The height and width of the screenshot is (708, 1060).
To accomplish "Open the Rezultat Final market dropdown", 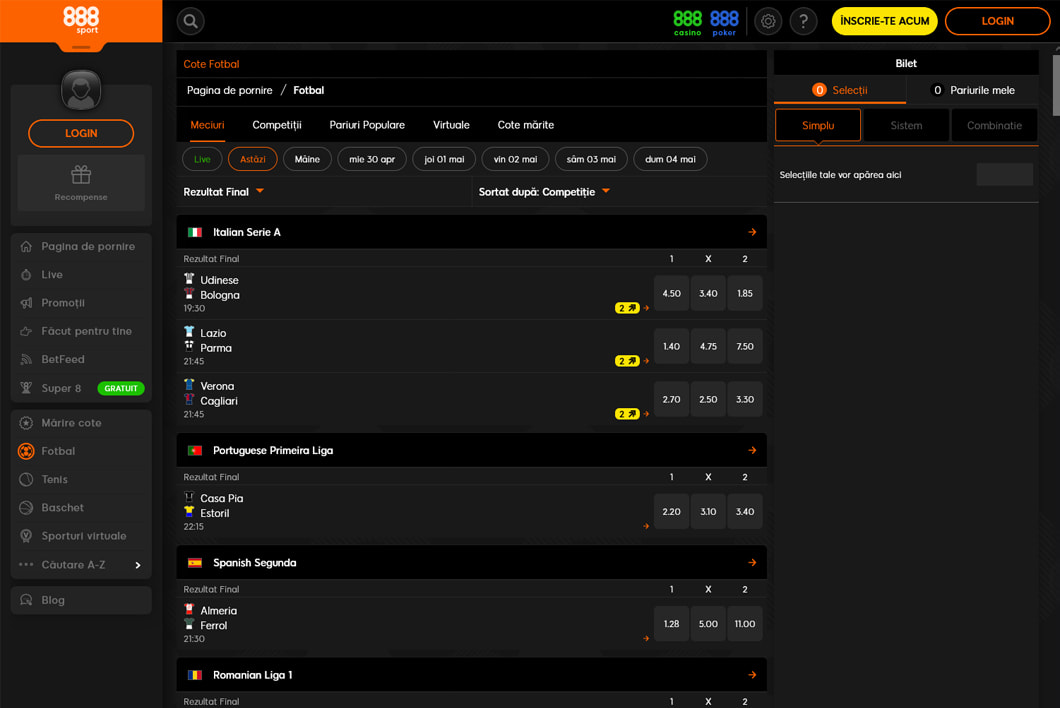I will (224, 191).
